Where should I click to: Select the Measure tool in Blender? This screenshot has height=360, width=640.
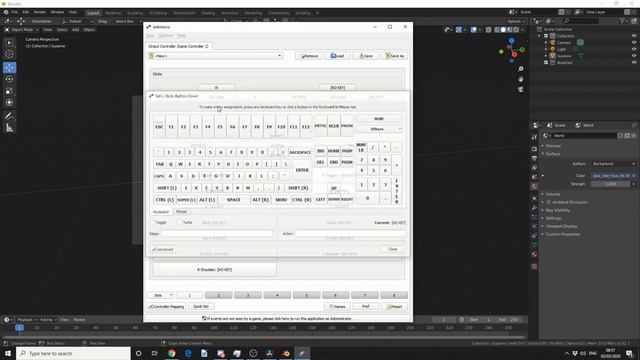9,128
